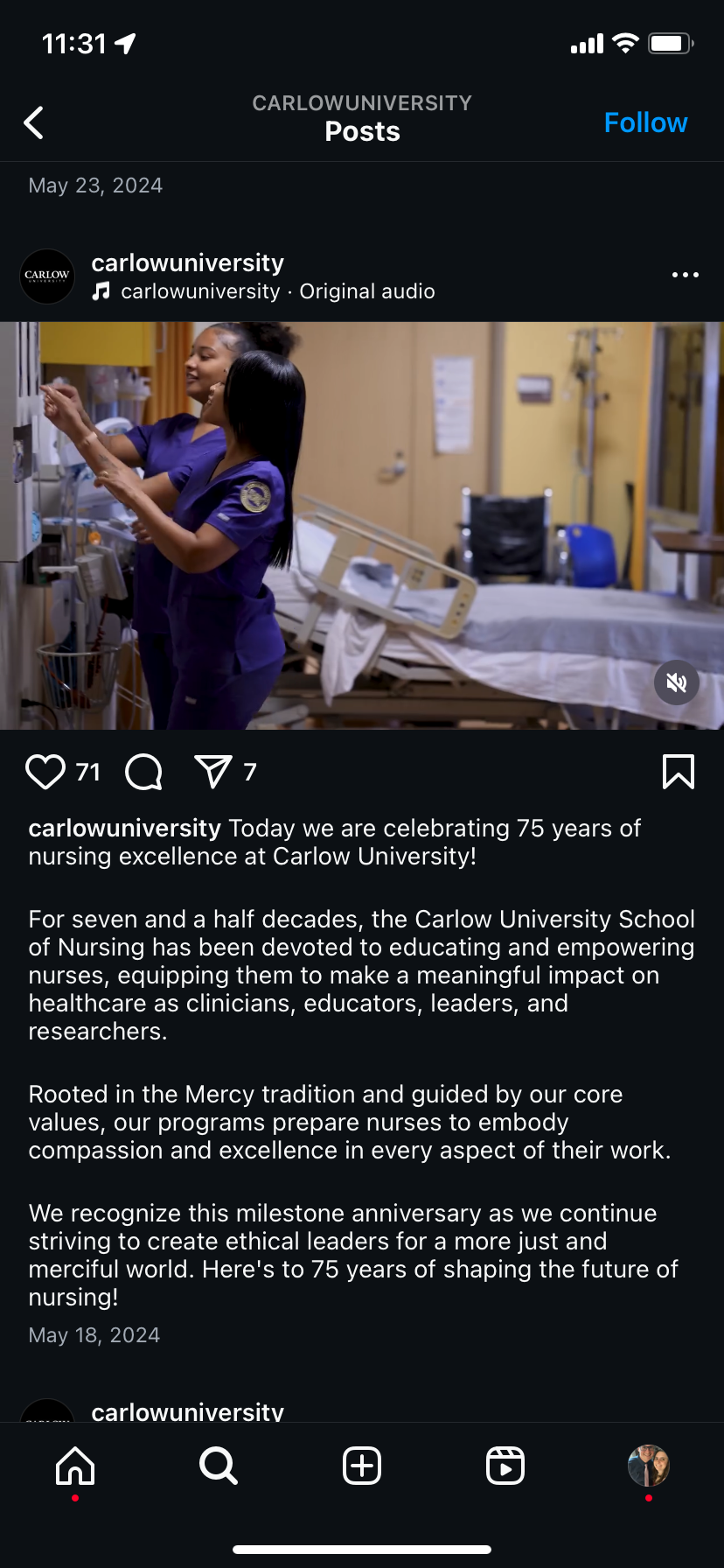
Task: Create a new post with plus icon
Action: tap(362, 1466)
